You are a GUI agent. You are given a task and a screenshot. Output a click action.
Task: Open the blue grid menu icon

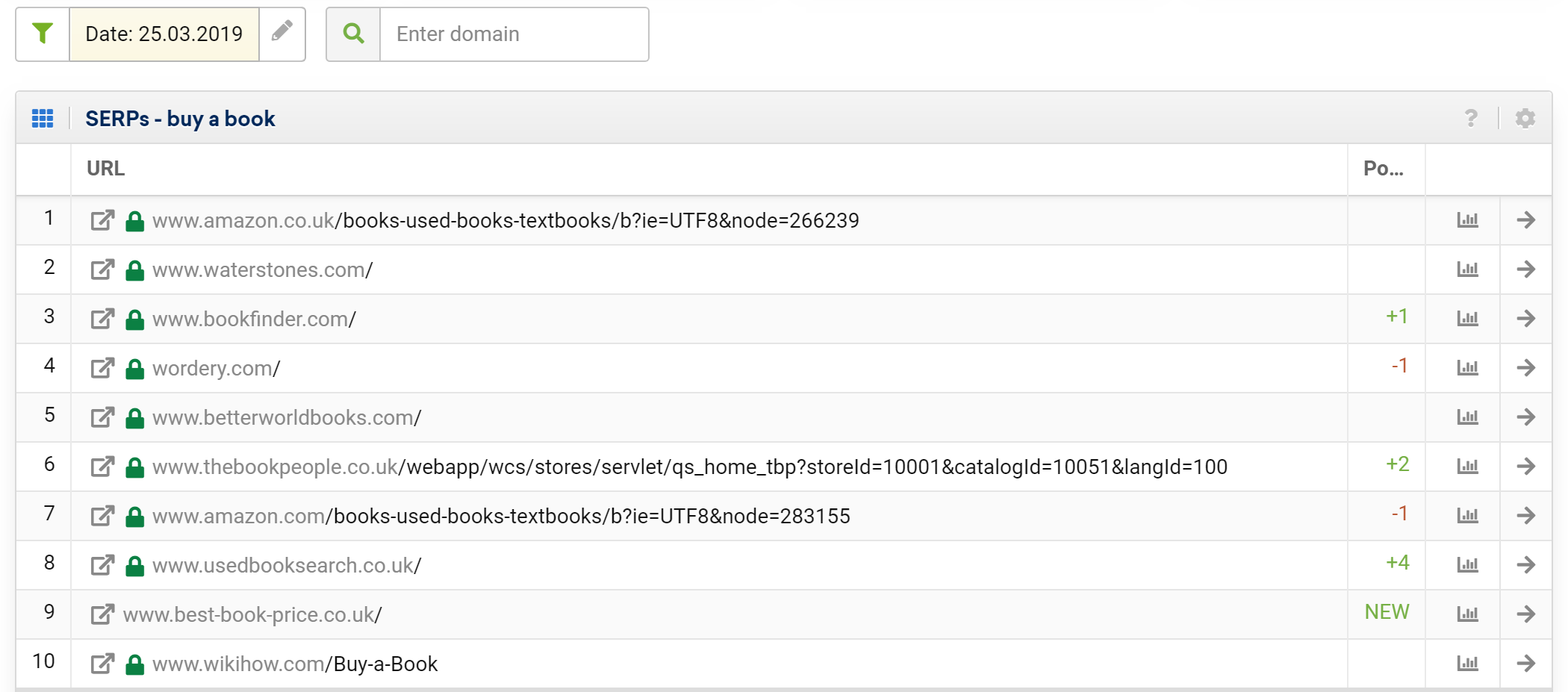[x=43, y=119]
